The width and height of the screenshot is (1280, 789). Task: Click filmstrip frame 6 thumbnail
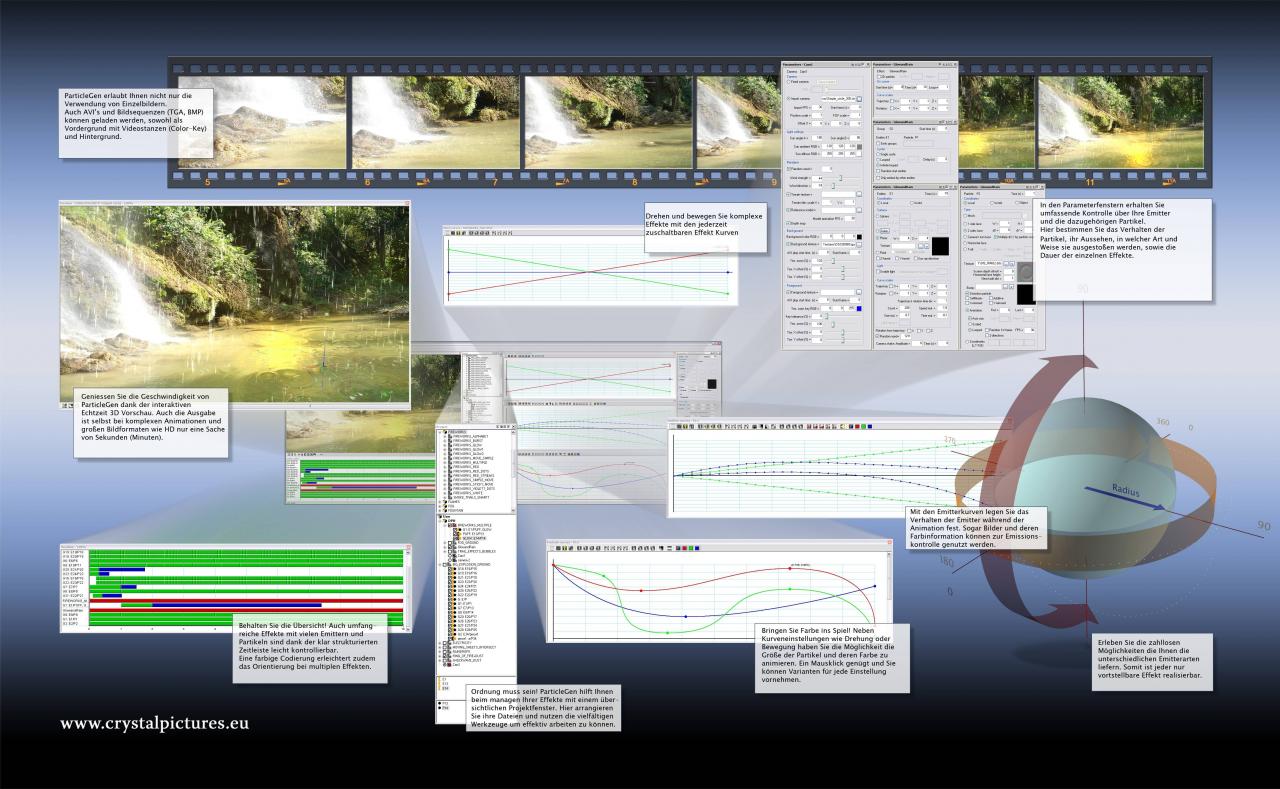point(435,122)
